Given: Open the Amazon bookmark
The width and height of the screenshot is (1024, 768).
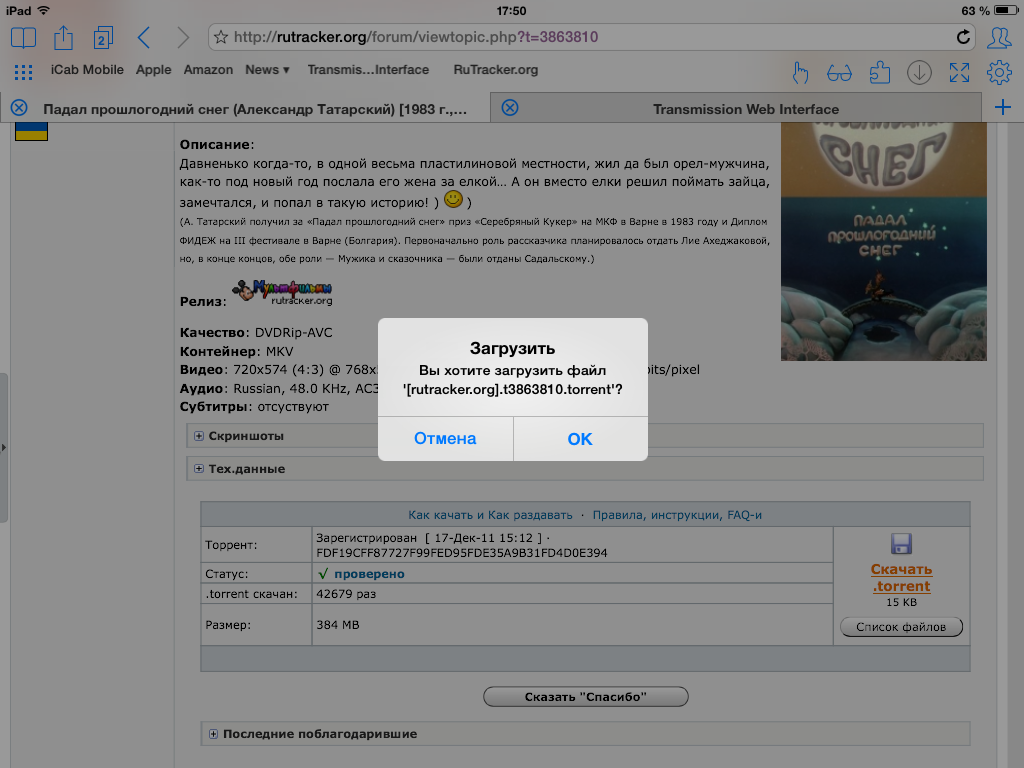Looking at the screenshot, I should tap(208, 70).
